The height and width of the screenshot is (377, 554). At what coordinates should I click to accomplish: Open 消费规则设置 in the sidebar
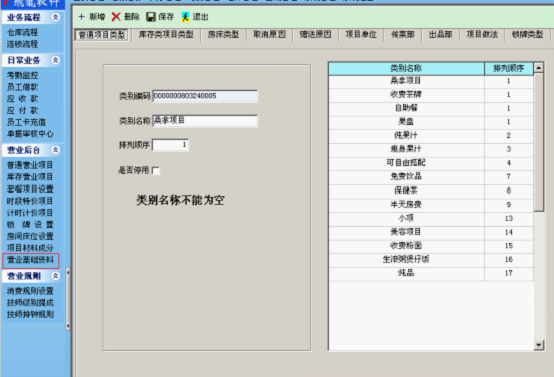[30, 291]
